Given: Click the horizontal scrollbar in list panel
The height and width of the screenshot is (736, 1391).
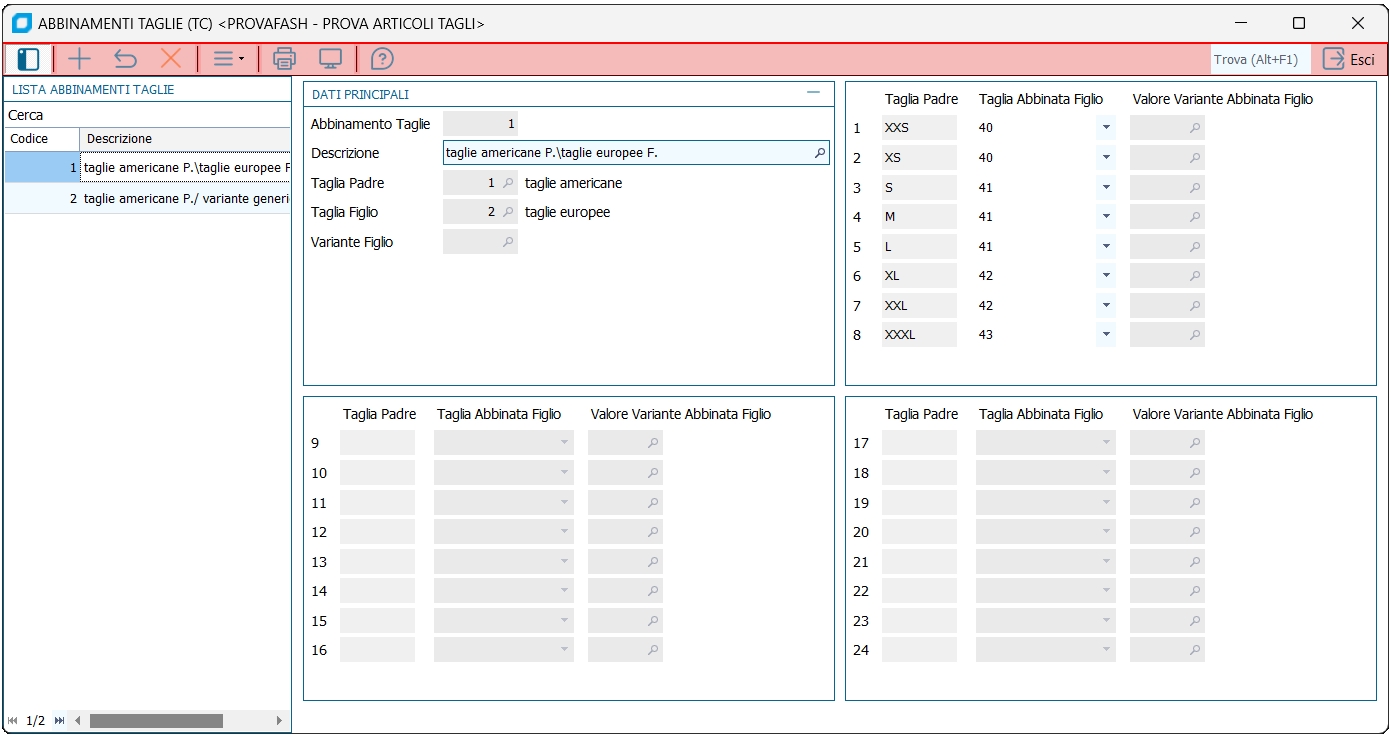Looking at the screenshot, I should (155, 721).
